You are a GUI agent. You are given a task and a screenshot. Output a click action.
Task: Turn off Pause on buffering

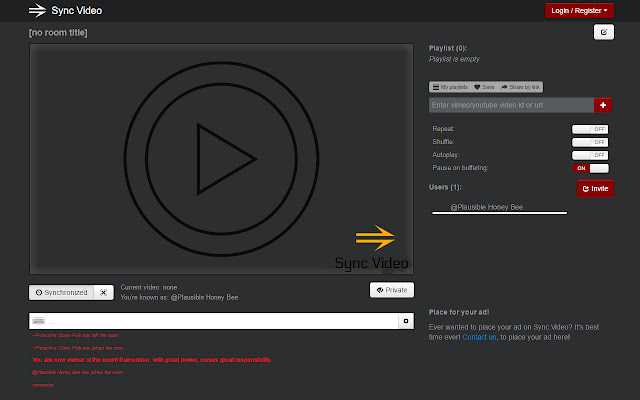coord(590,168)
